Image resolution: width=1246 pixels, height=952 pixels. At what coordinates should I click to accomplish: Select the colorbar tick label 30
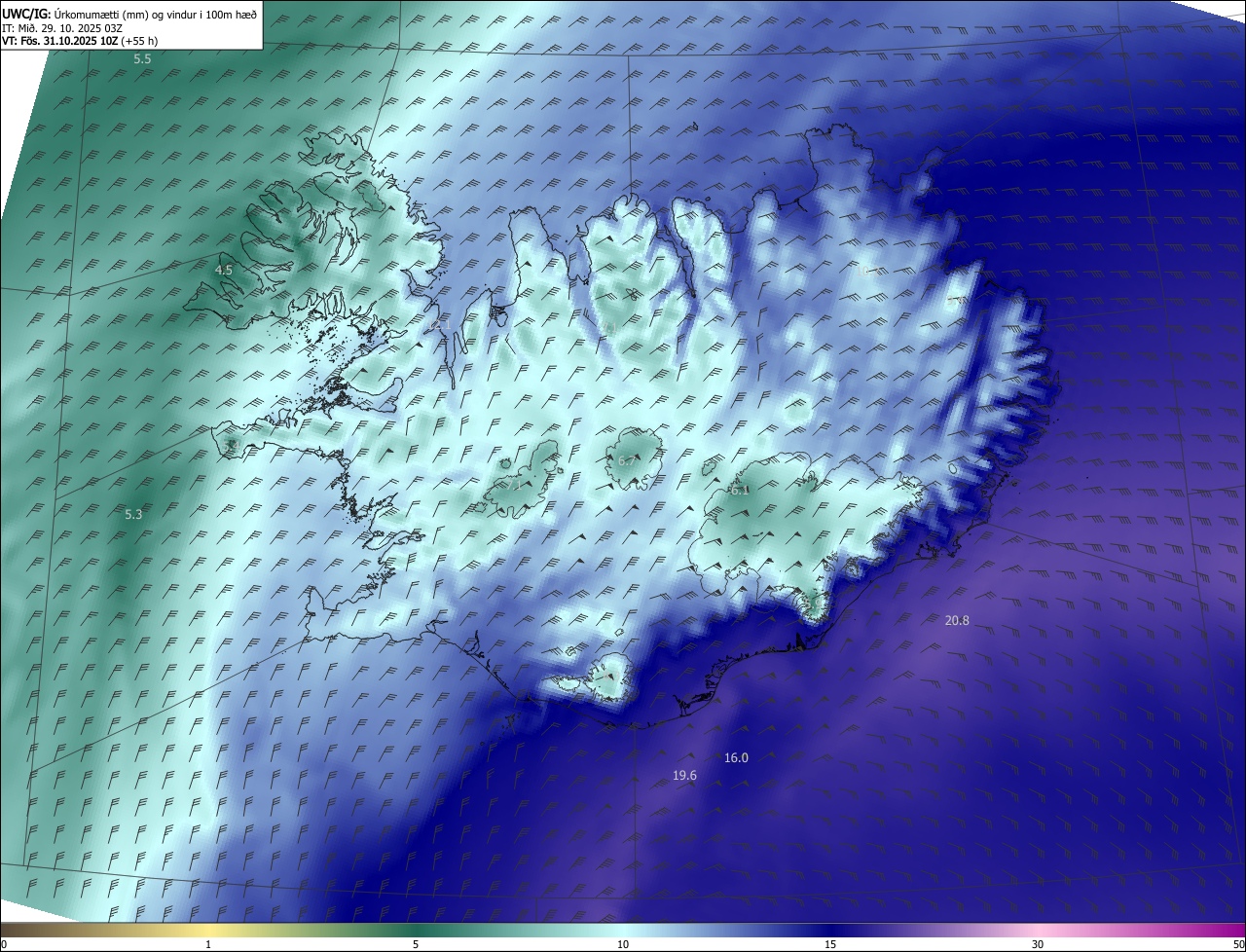click(x=1038, y=944)
